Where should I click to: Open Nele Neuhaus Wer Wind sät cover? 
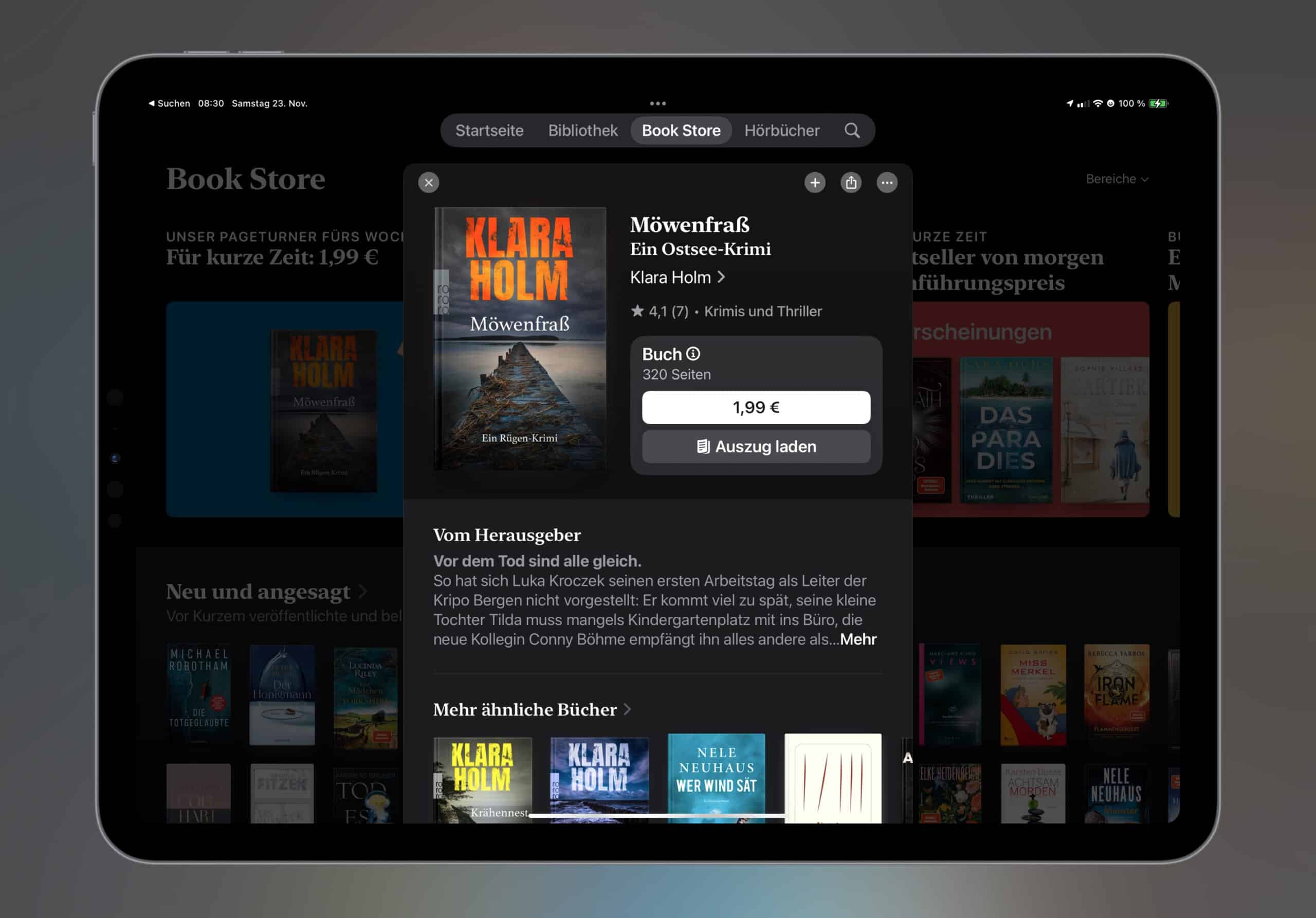717,778
